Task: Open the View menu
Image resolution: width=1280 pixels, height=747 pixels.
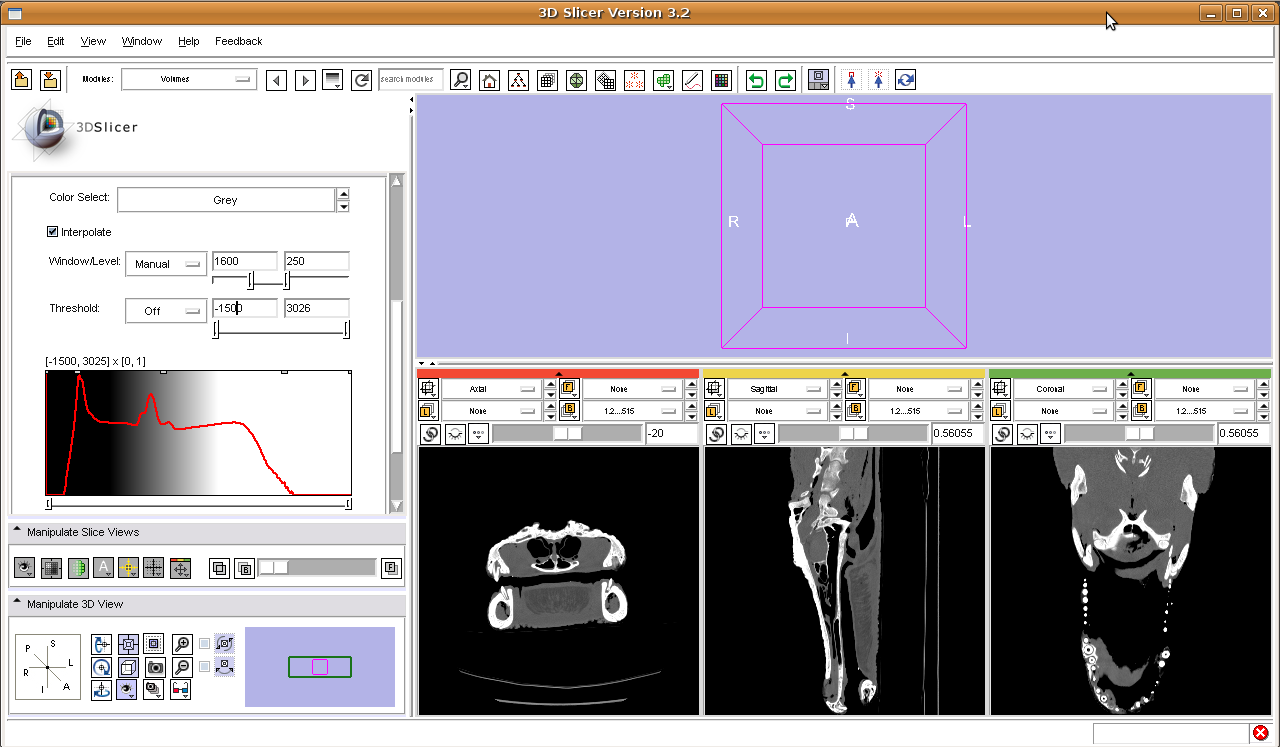Action: point(93,41)
